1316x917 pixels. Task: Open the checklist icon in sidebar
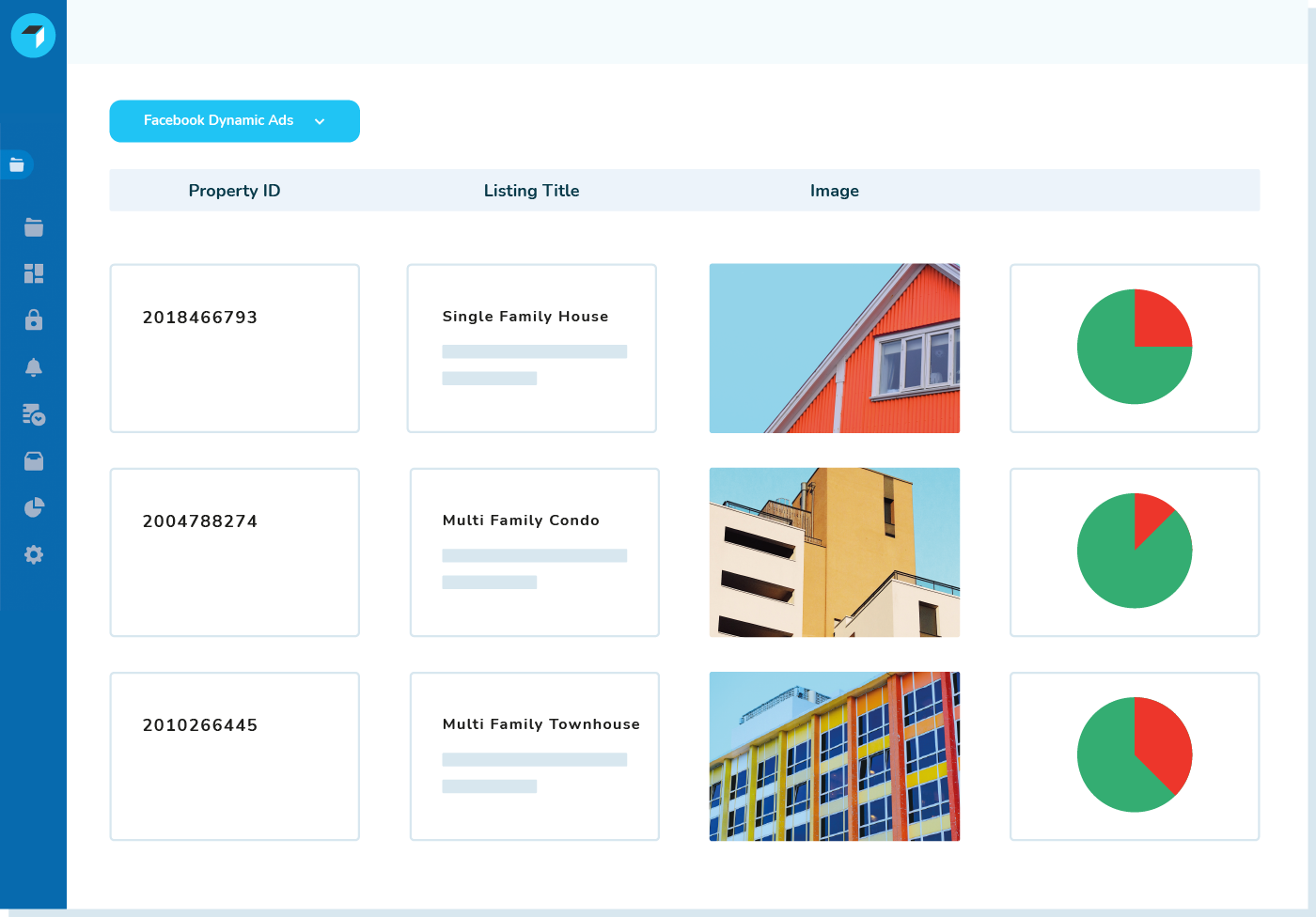click(x=34, y=414)
